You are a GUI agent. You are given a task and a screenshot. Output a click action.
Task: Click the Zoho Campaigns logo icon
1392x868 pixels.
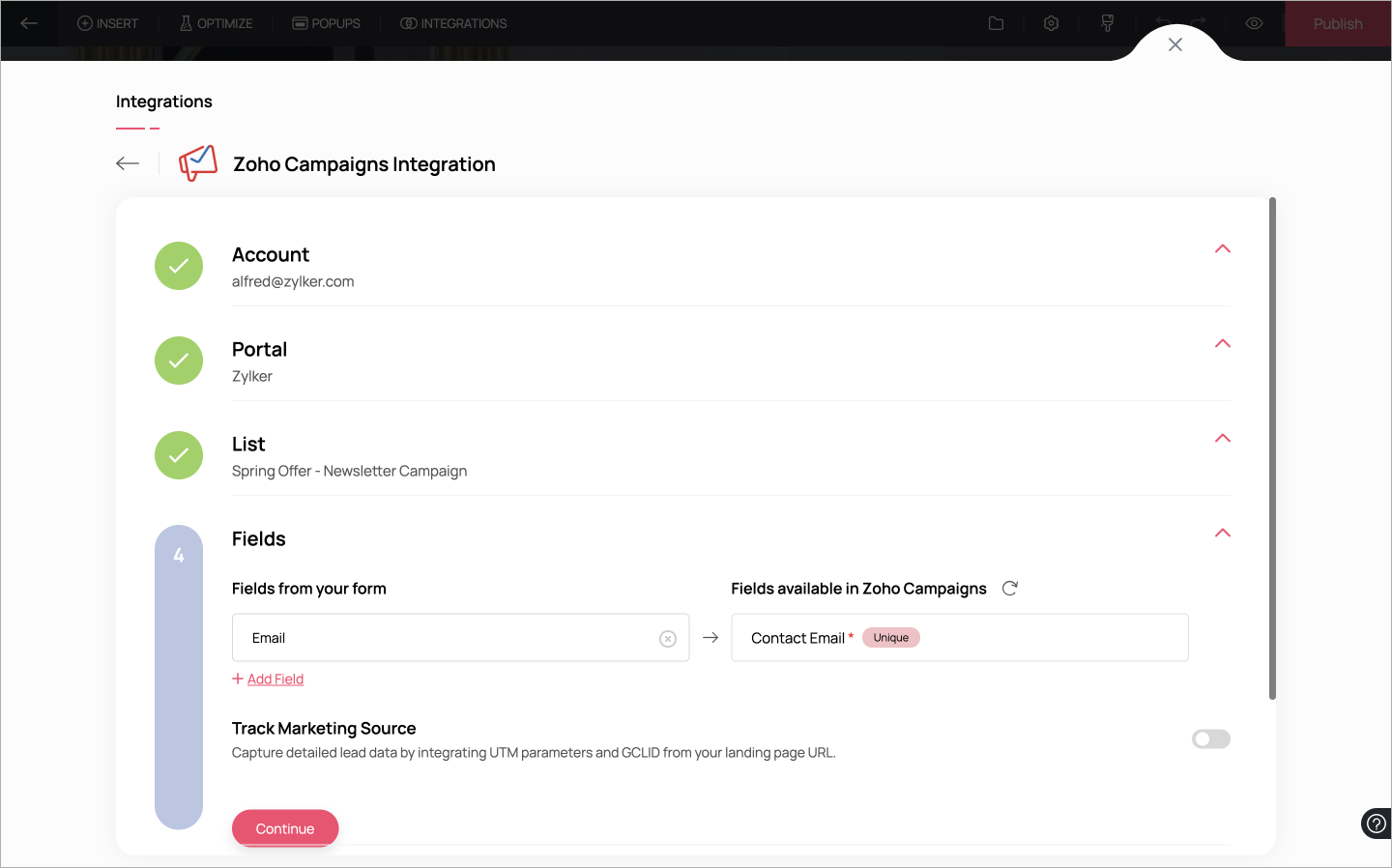[x=198, y=163]
